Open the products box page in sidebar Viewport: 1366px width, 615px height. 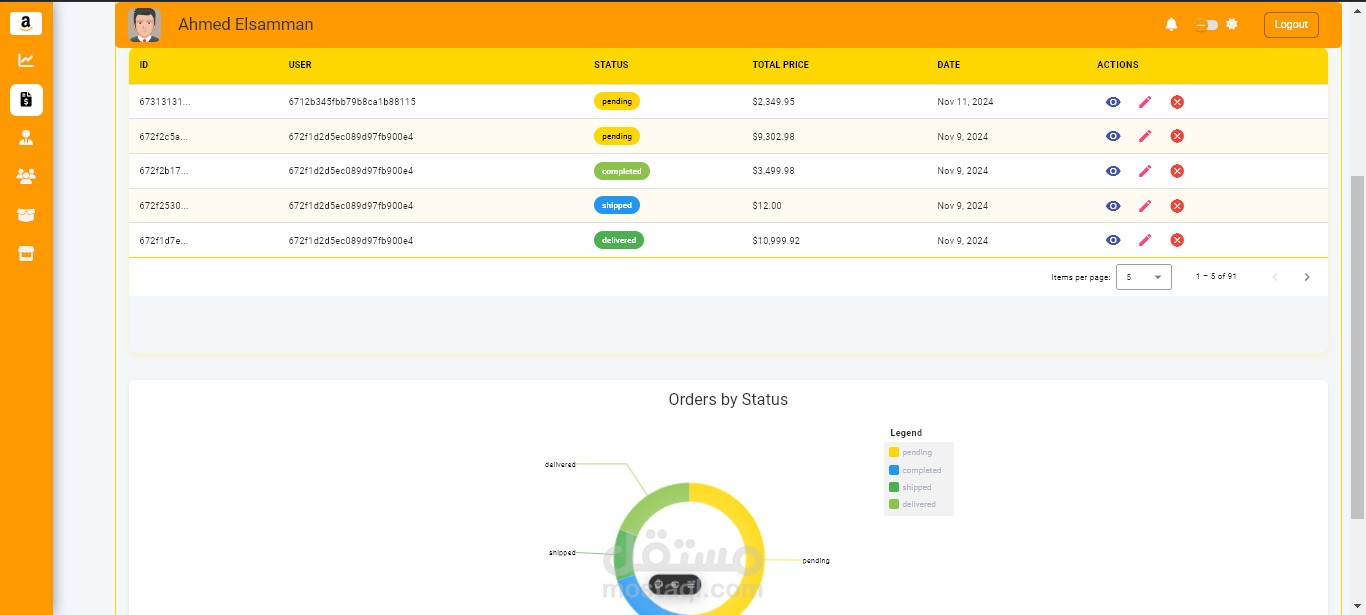[26, 215]
